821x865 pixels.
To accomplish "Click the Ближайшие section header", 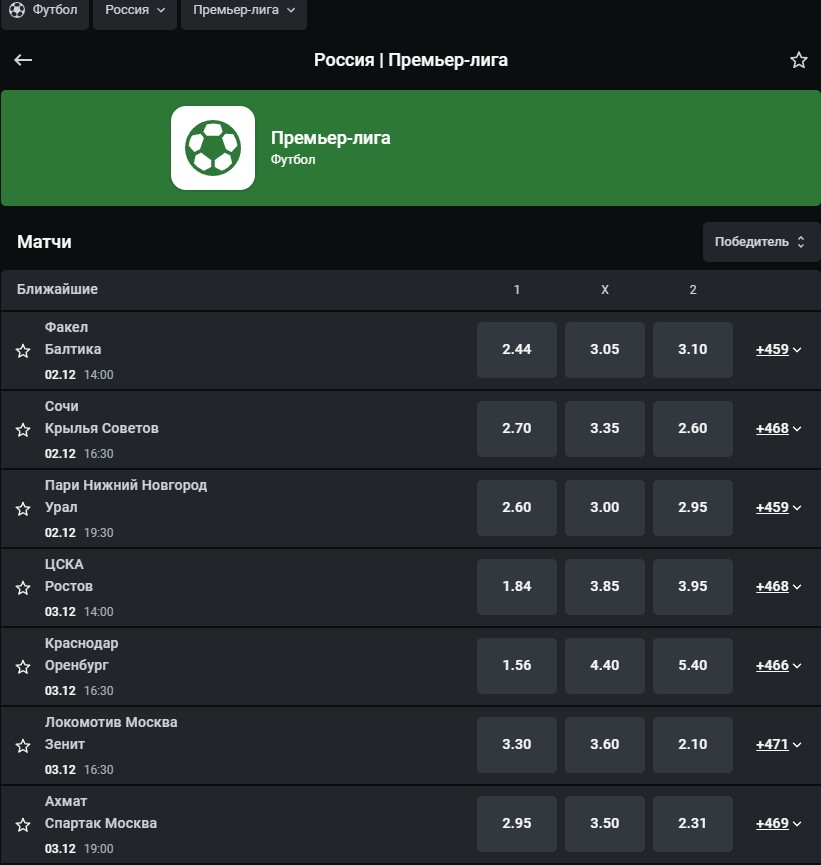I will click(57, 289).
